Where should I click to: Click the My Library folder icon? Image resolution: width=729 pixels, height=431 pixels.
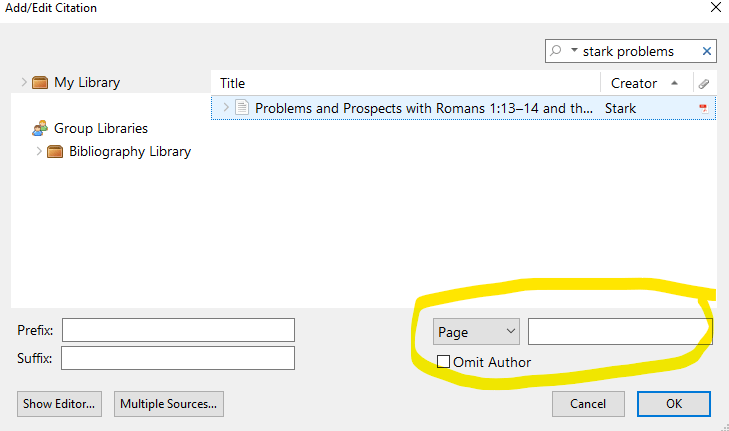coord(41,83)
